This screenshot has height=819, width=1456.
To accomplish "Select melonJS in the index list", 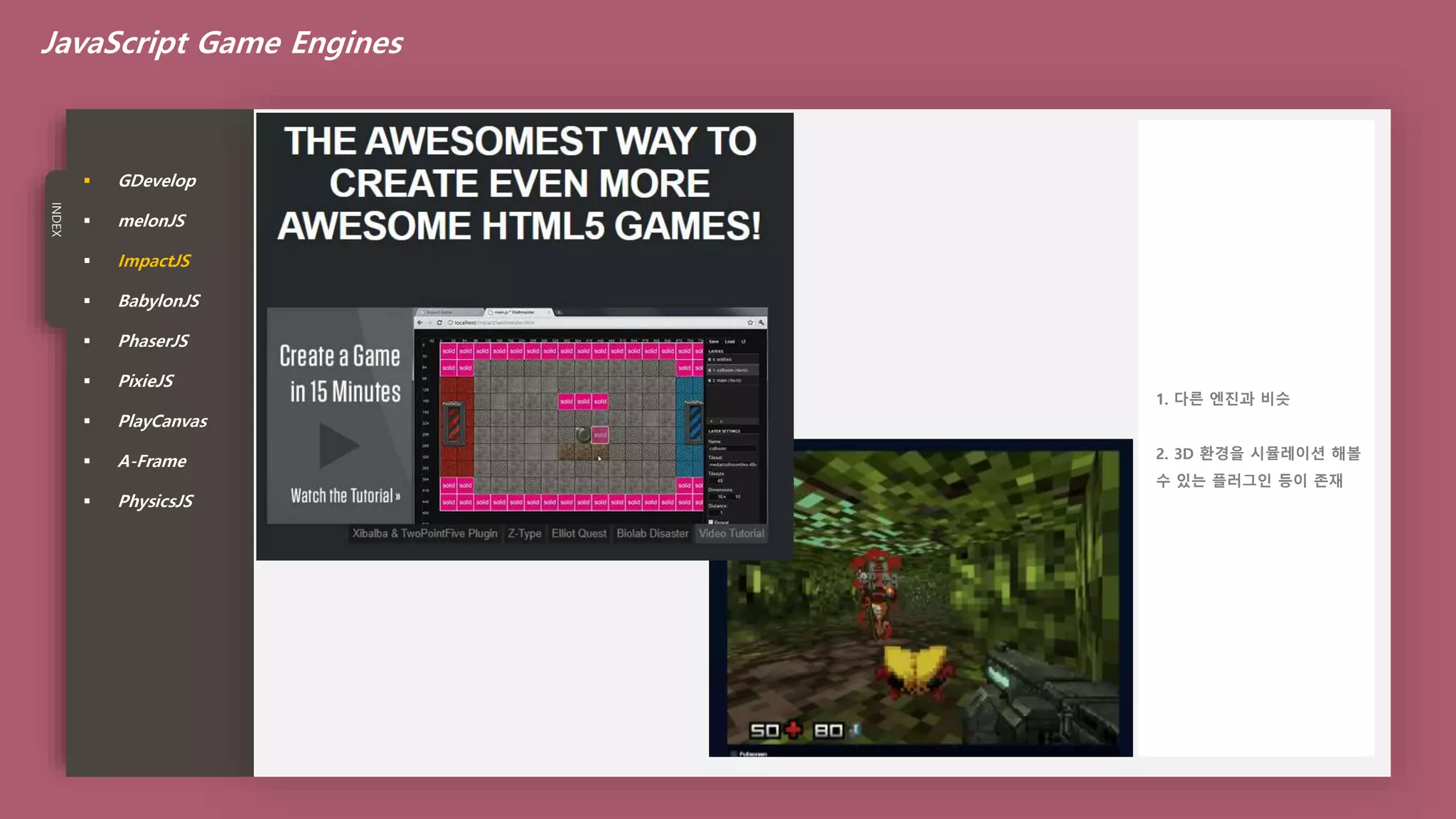I will (151, 220).
